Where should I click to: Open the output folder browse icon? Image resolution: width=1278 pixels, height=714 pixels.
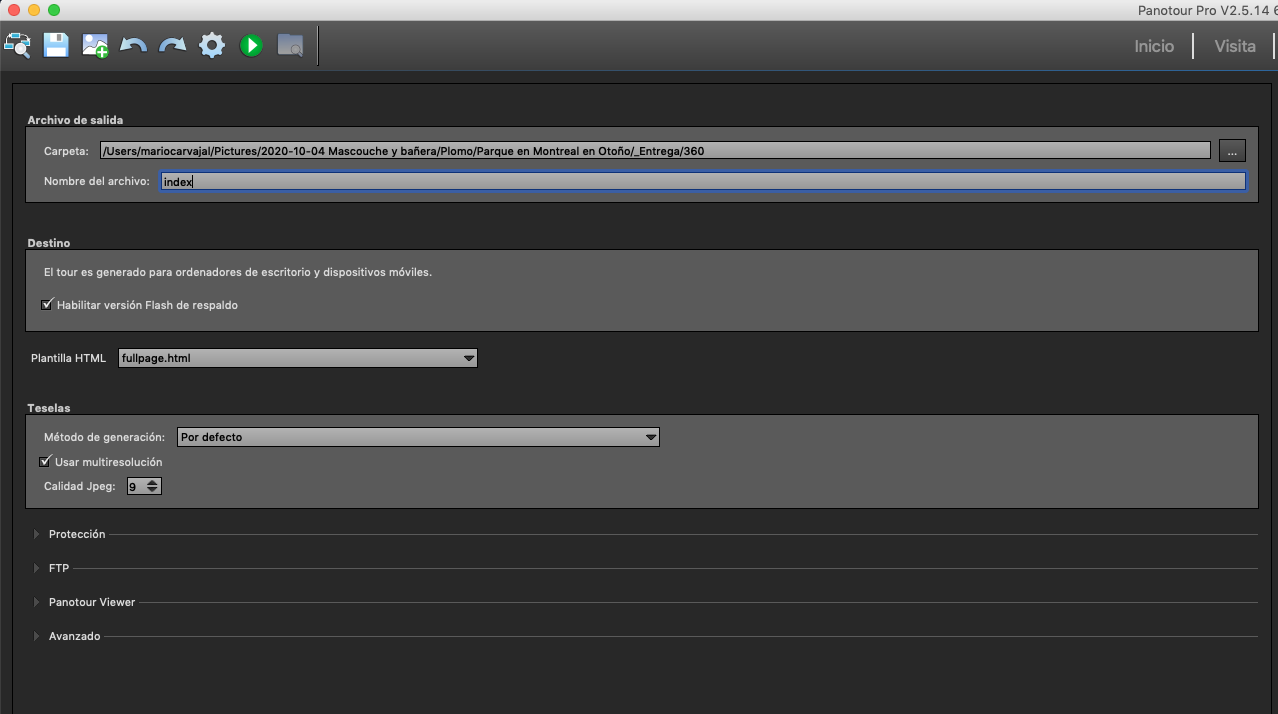[x=290, y=45]
